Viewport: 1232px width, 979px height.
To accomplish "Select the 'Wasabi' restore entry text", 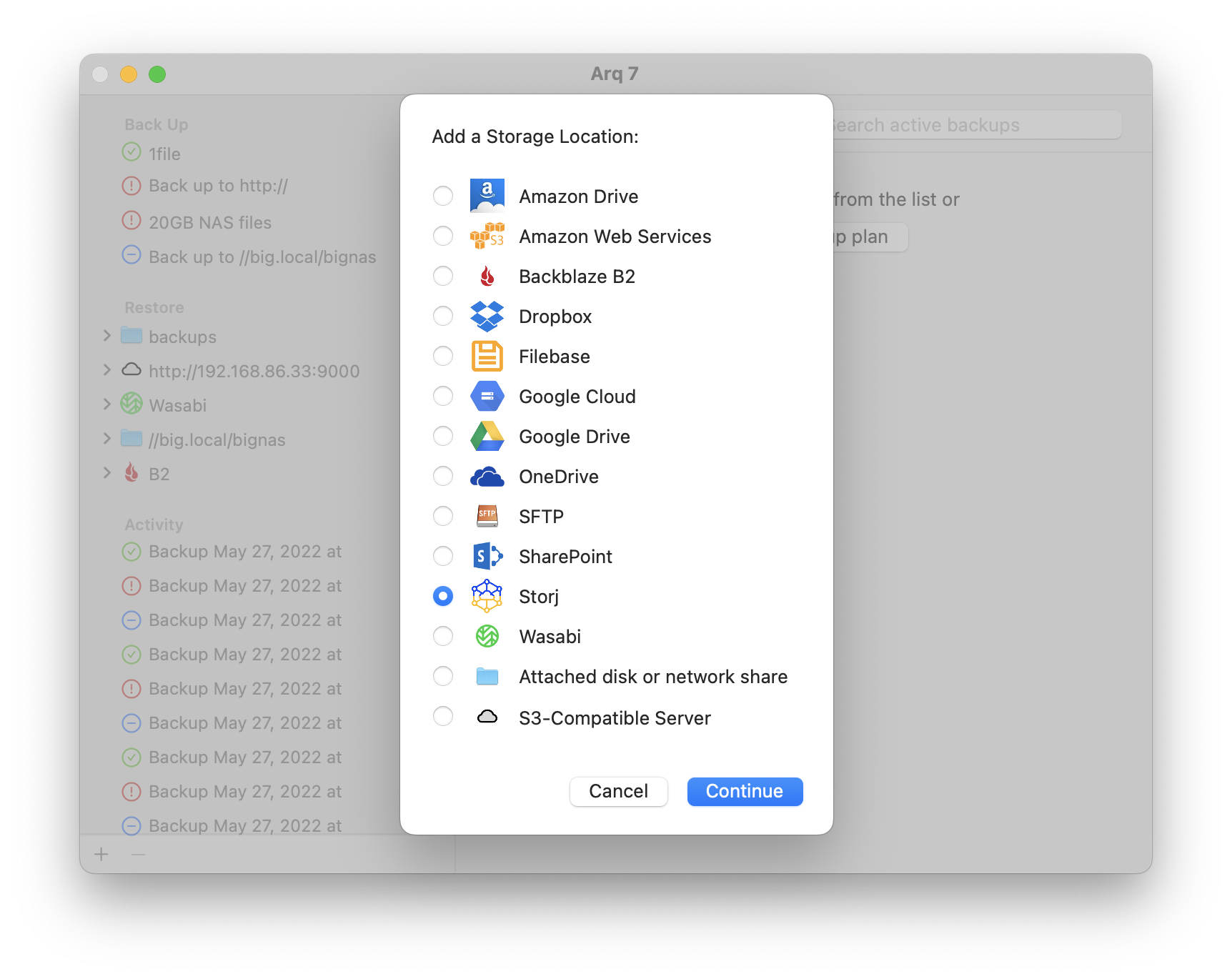I will (178, 406).
